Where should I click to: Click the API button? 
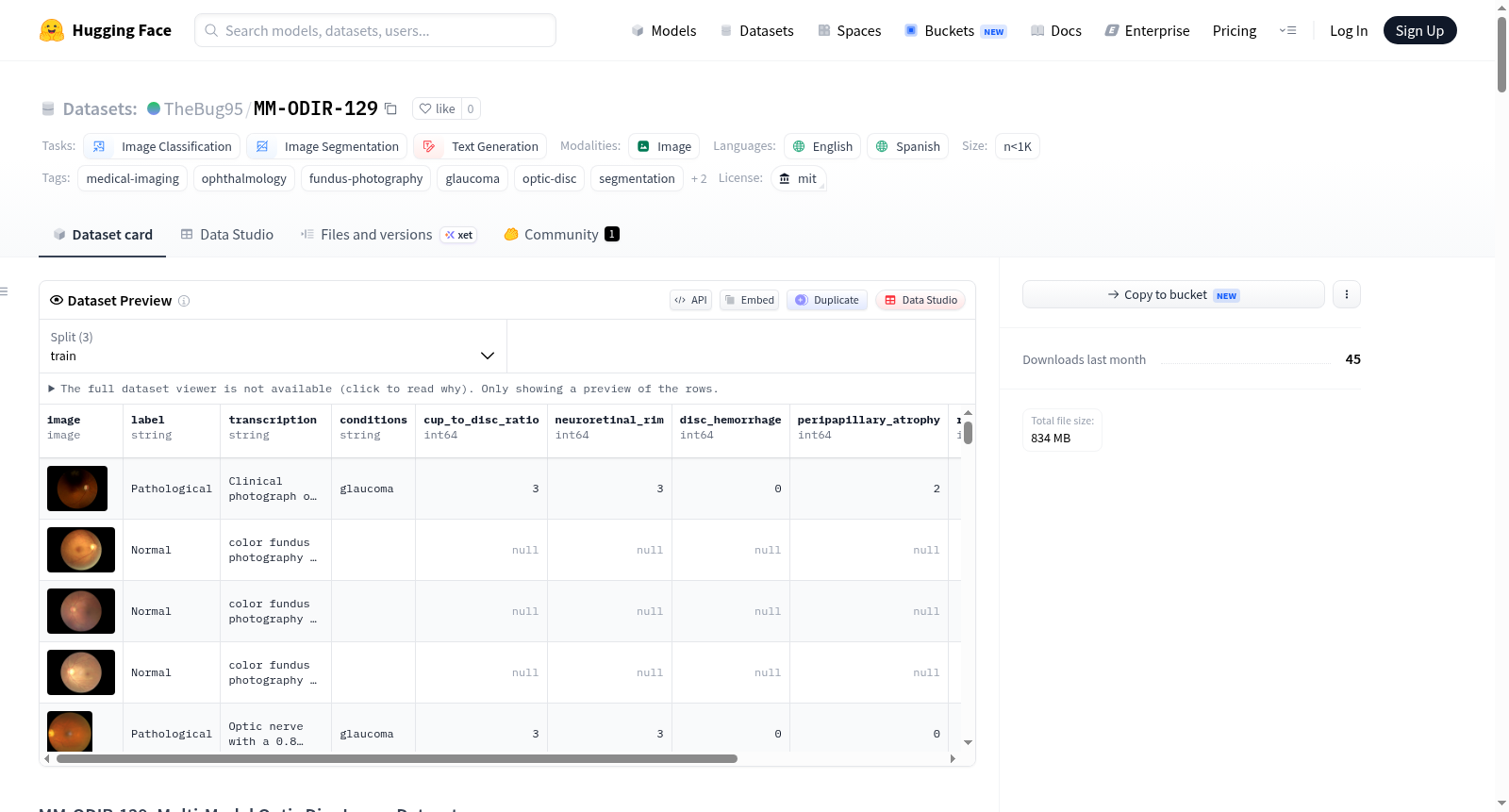click(690, 300)
